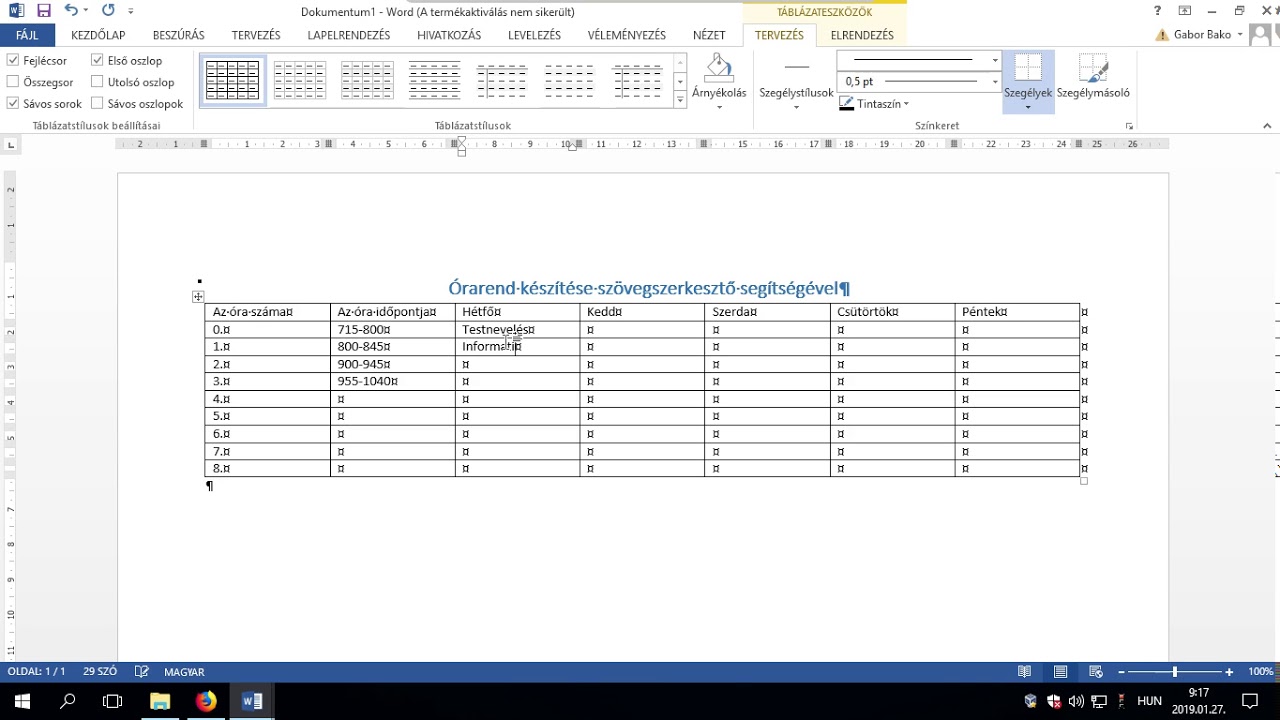
Task: Enable Összegsor checkbox
Action: coord(13,82)
